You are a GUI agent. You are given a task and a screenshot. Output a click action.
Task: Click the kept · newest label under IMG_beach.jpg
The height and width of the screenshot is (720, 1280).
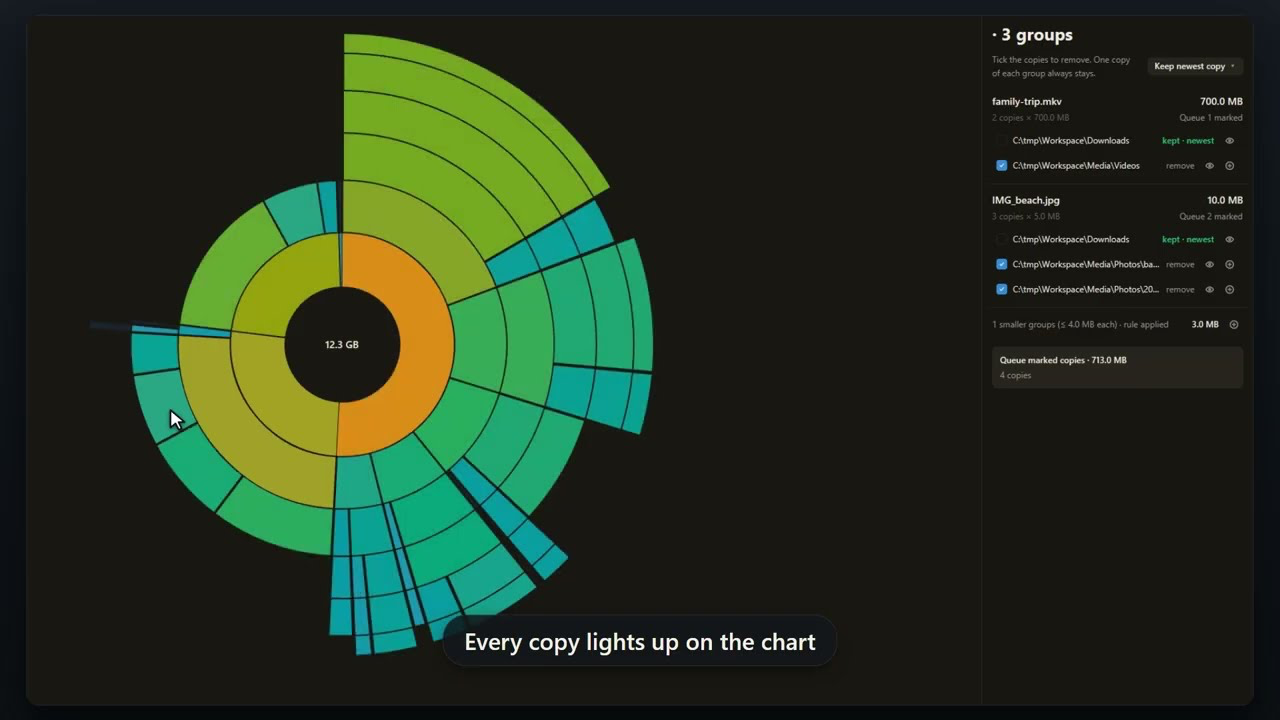point(1188,240)
